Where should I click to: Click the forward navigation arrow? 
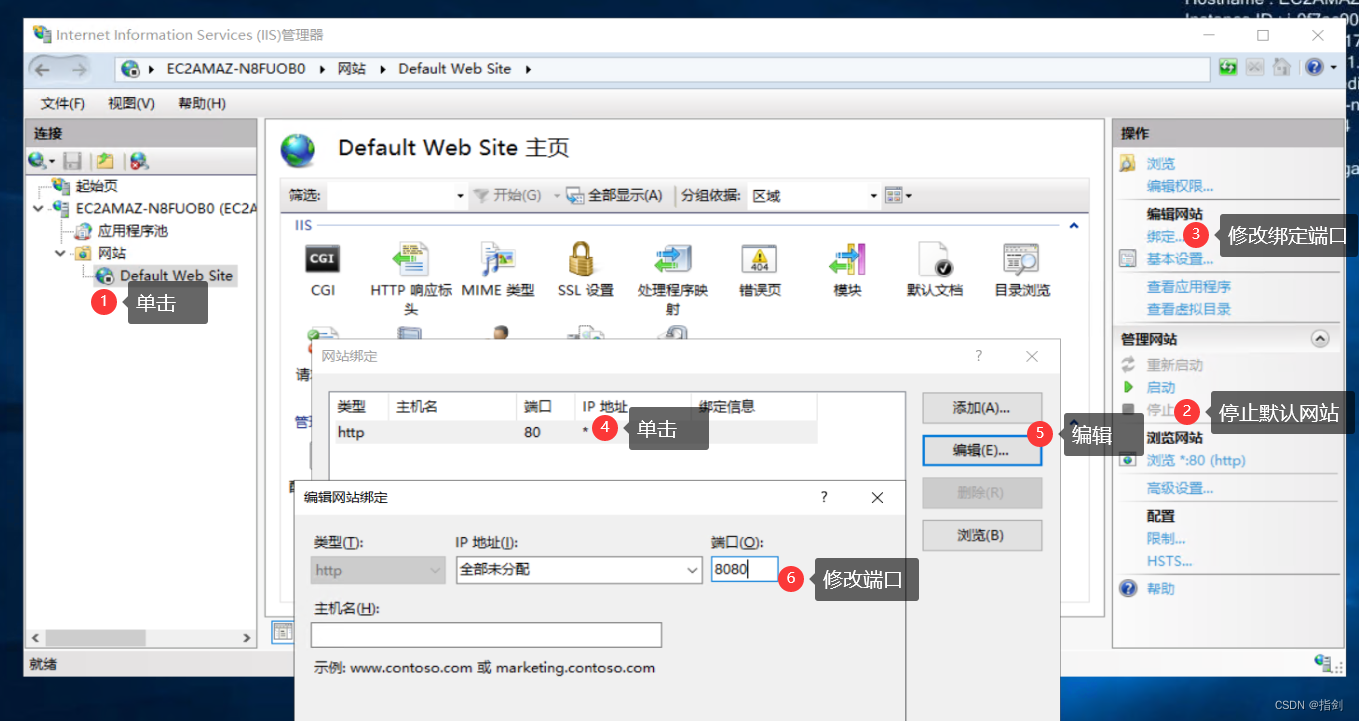pyautogui.click(x=78, y=69)
